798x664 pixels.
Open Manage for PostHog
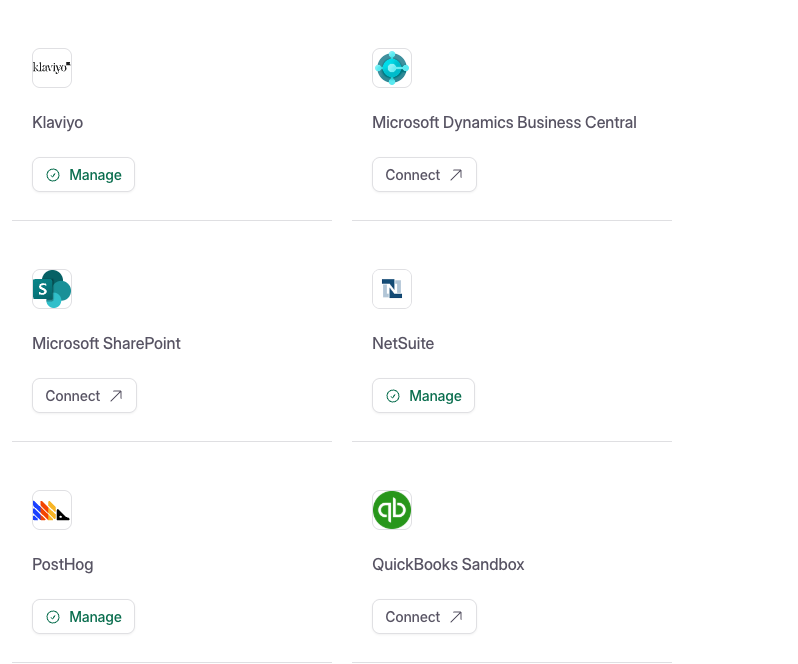[x=83, y=616]
